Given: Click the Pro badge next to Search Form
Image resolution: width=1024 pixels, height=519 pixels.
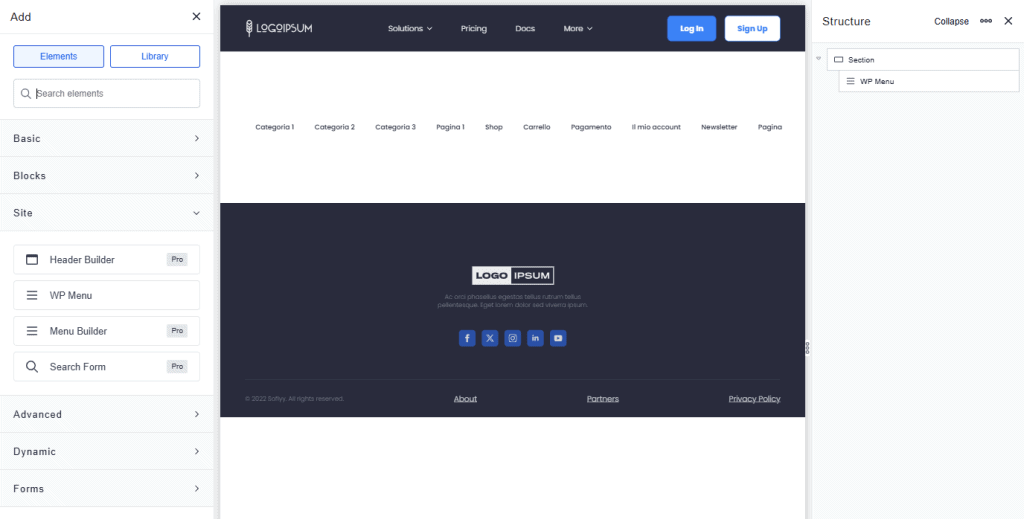Looking at the screenshot, I should point(177,366).
